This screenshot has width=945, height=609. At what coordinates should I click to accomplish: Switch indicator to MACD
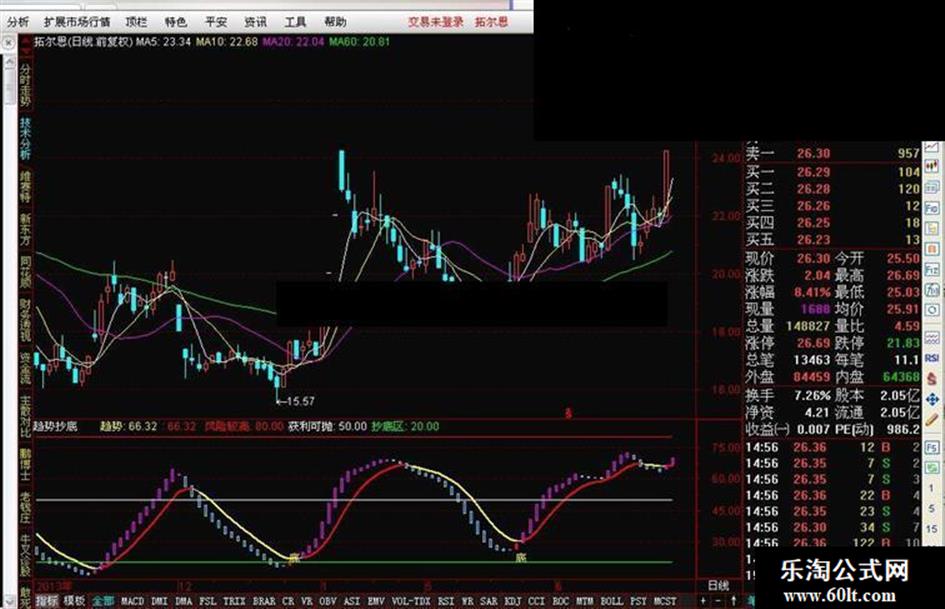click(133, 601)
